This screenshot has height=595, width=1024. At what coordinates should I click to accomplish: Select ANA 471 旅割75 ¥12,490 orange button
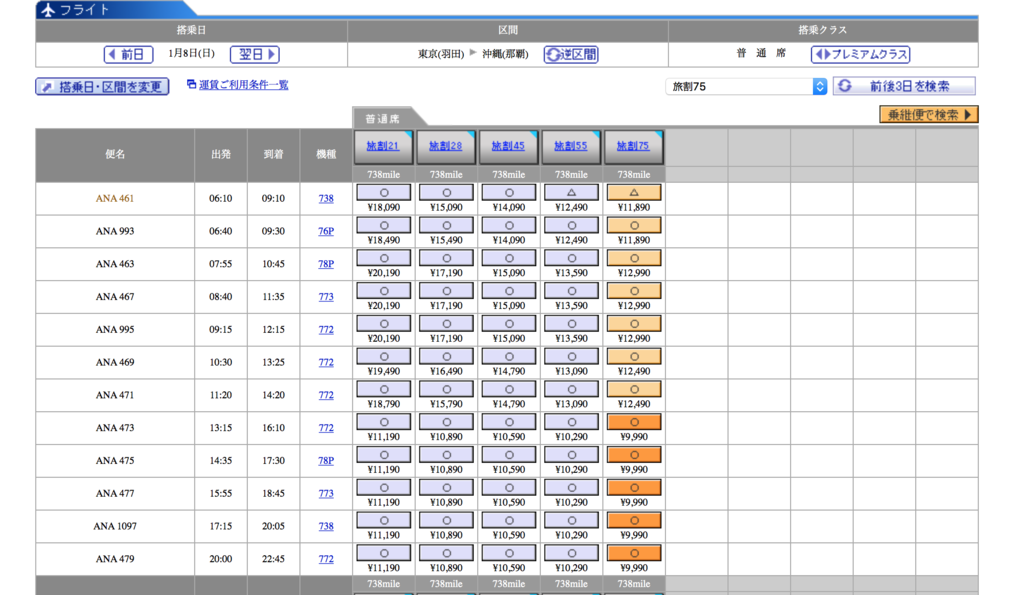click(634, 389)
